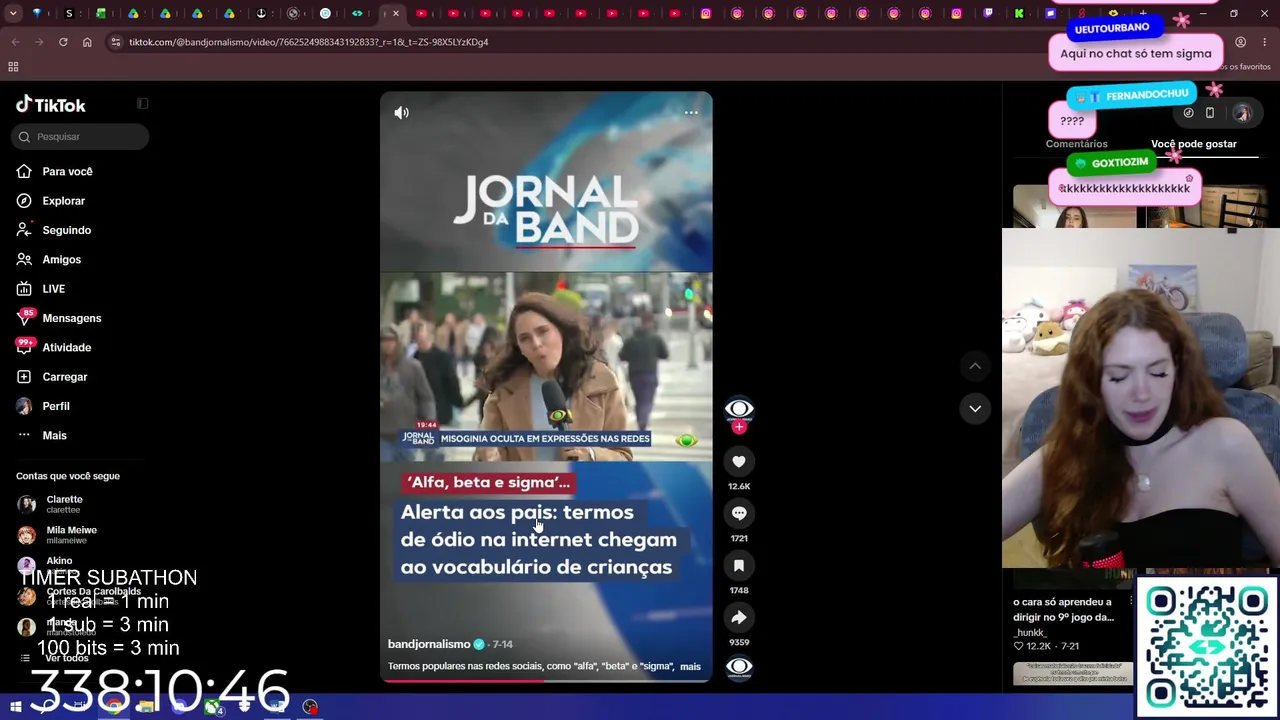
Task: Expand the Mais menu in sidebar
Action: coord(54,436)
